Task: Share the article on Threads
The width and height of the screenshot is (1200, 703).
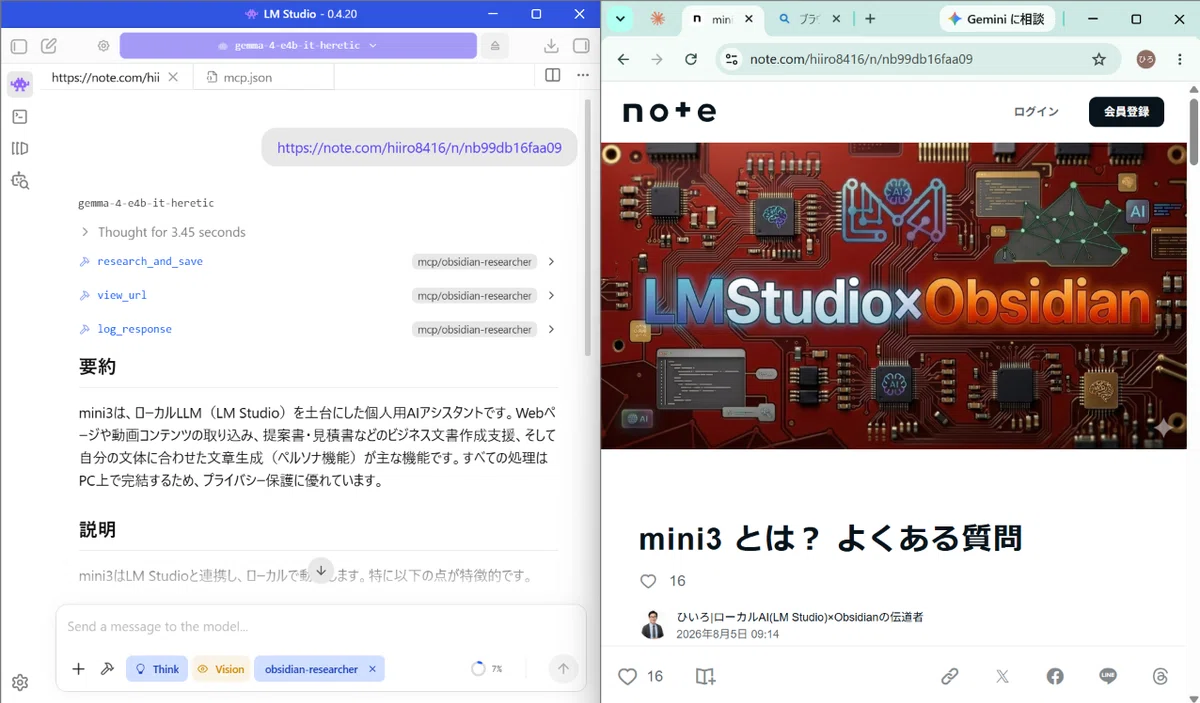Action: coord(1160,677)
